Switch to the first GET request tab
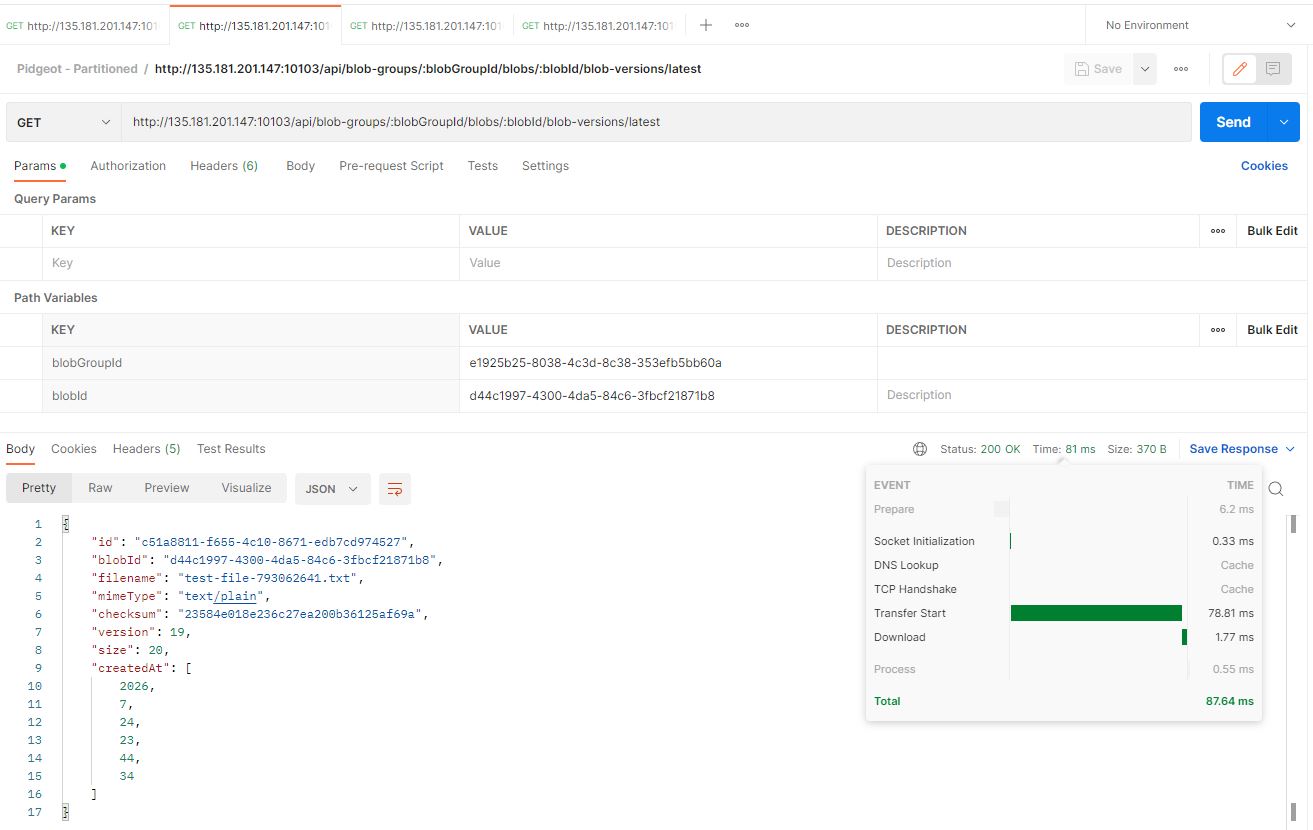Screen dimensions: 1313x830 [84, 26]
